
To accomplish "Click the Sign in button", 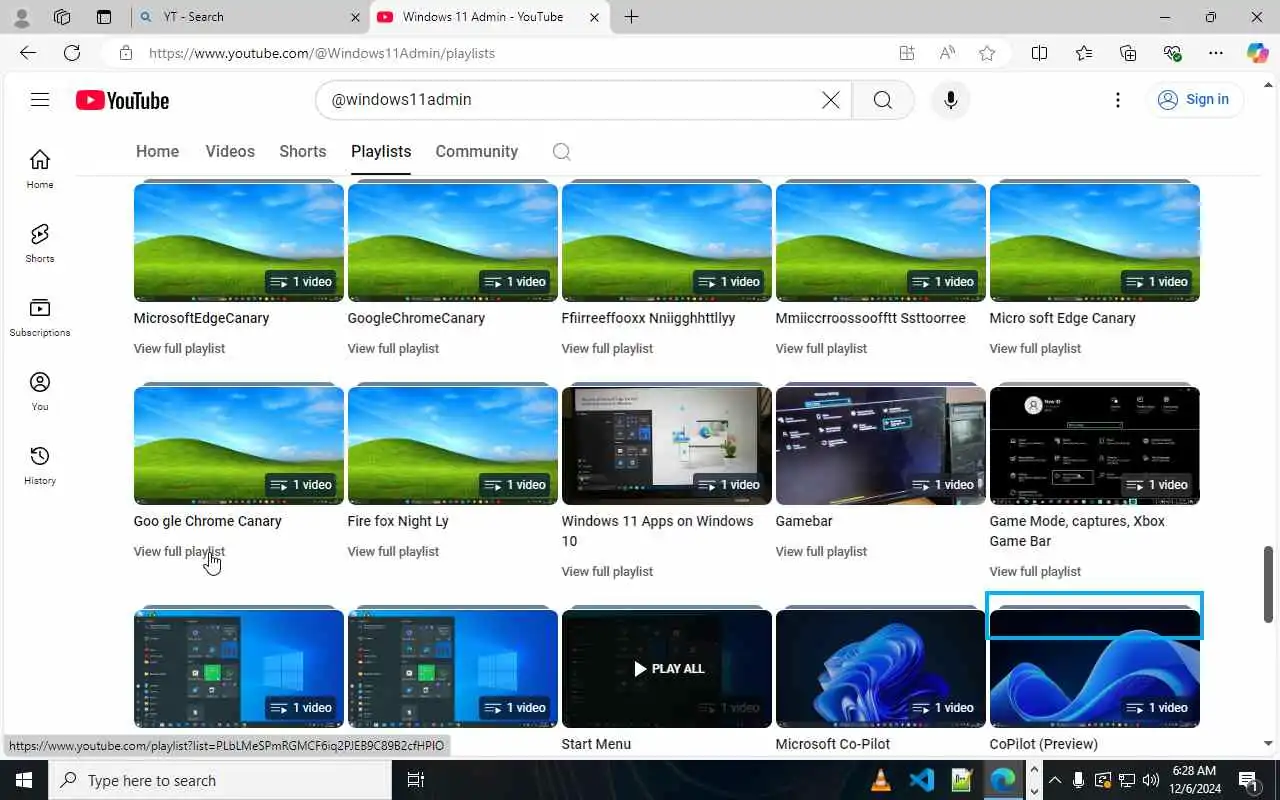I will point(1194,99).
